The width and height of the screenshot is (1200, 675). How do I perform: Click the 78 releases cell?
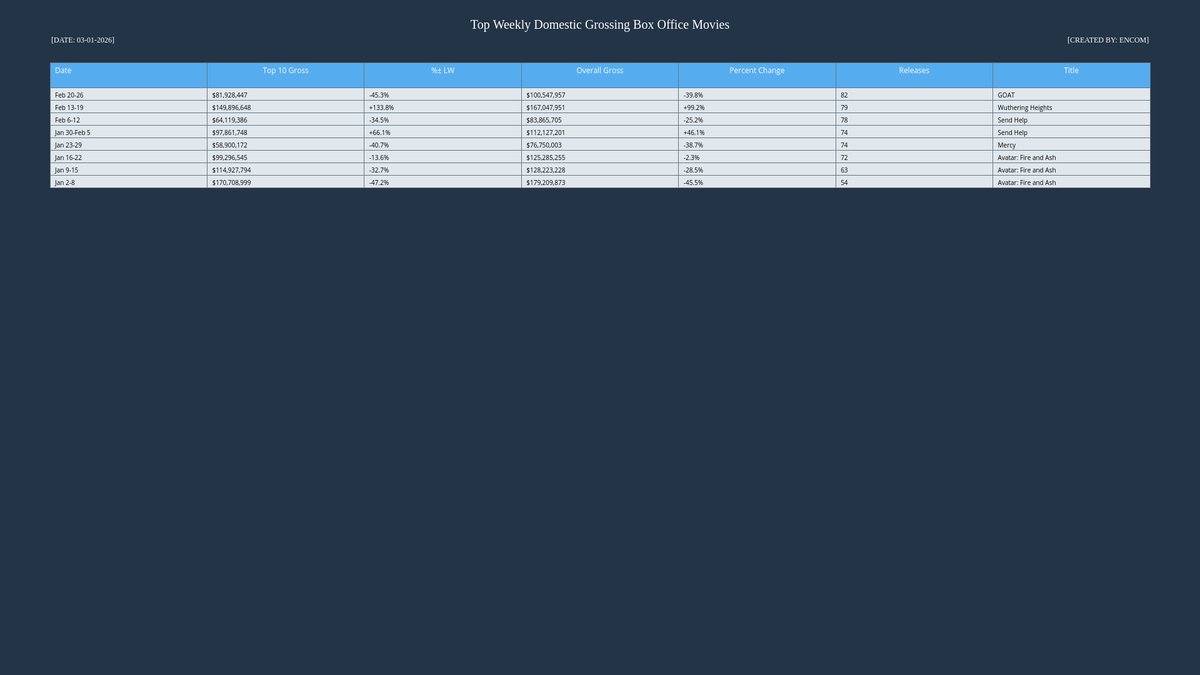[914, 120]
